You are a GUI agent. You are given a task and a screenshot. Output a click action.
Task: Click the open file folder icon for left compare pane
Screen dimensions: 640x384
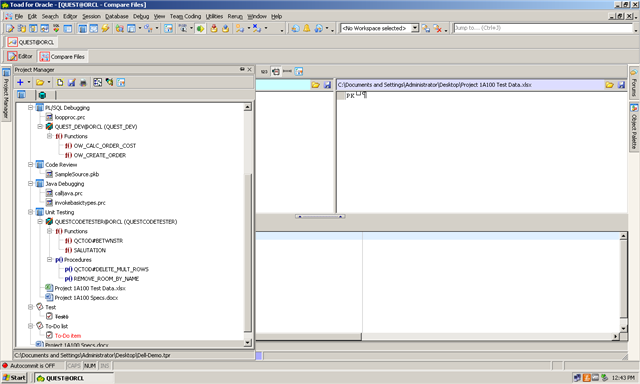[315, 85]
